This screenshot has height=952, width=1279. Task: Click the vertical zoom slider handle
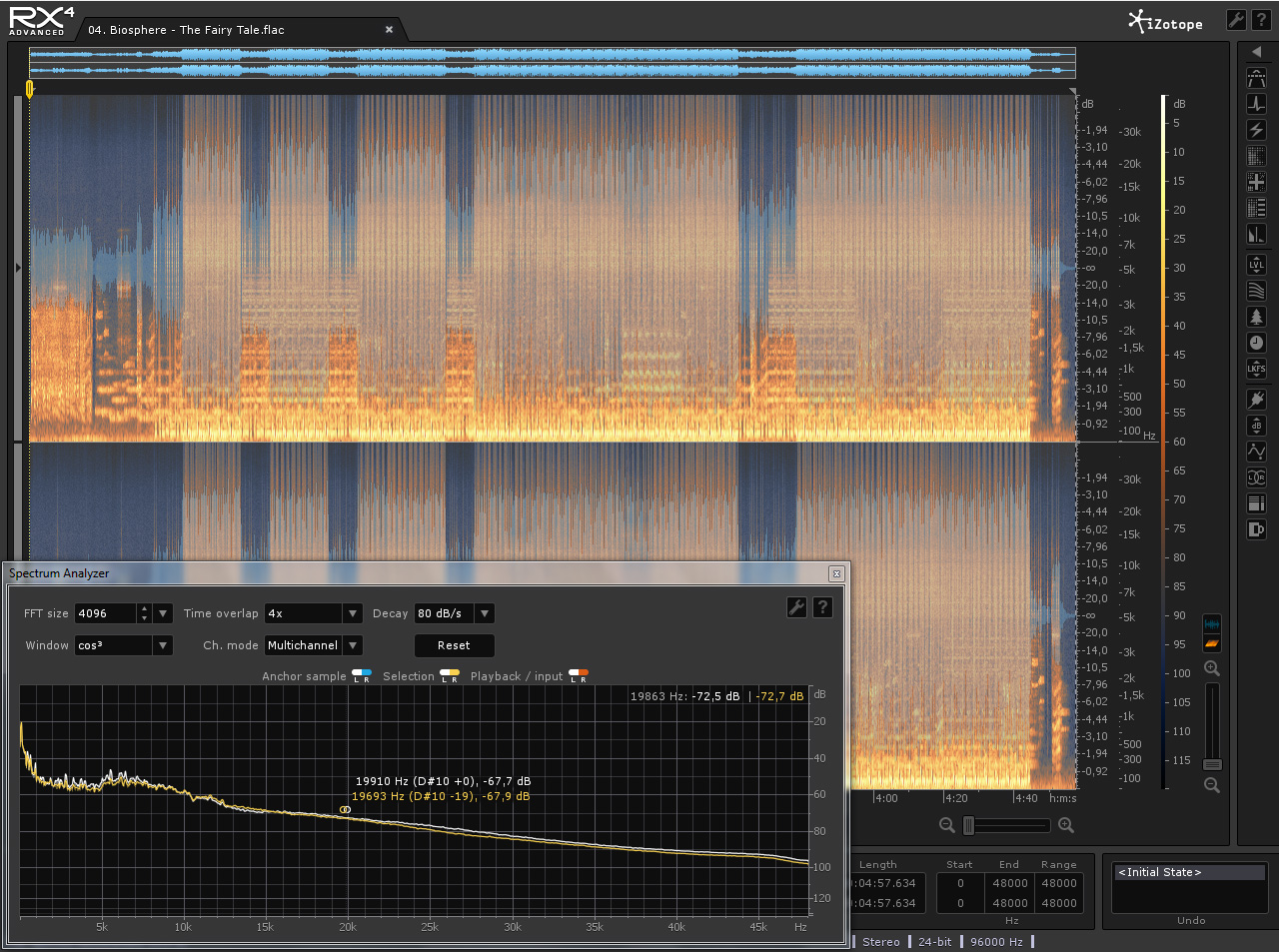pos(1212,764)
